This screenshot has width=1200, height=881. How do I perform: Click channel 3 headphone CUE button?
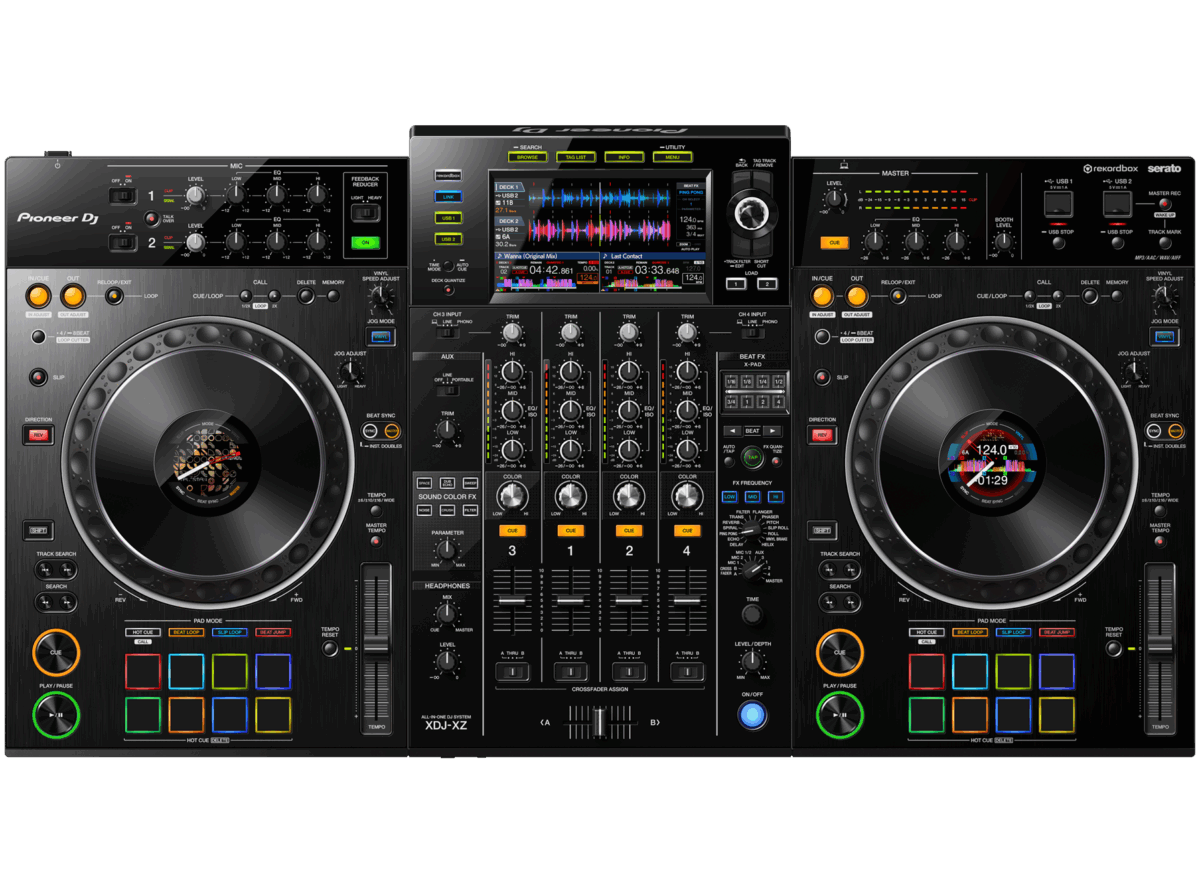point(512,530)
